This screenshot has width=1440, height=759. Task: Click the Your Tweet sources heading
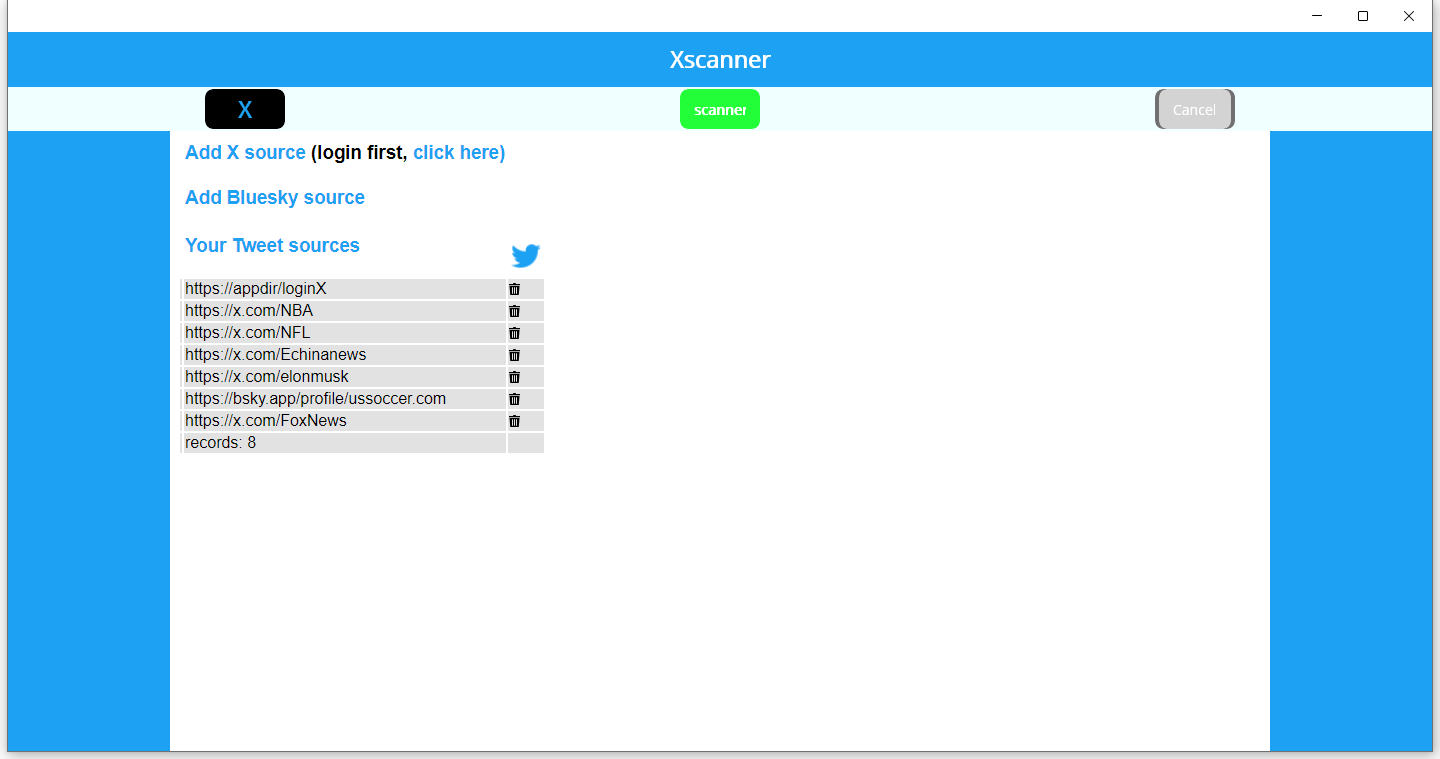pos(272,245)
